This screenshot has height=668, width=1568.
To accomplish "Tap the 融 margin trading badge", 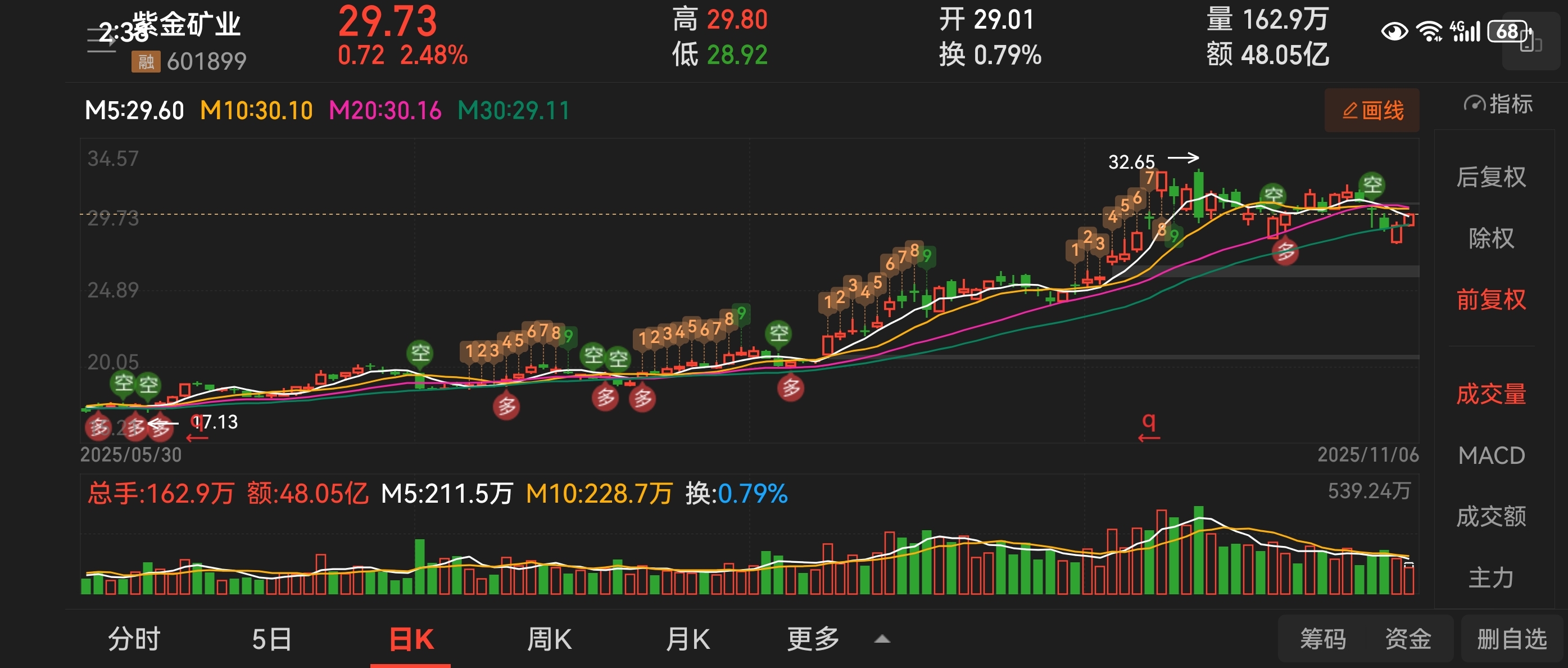I will [x=146, y=61].
